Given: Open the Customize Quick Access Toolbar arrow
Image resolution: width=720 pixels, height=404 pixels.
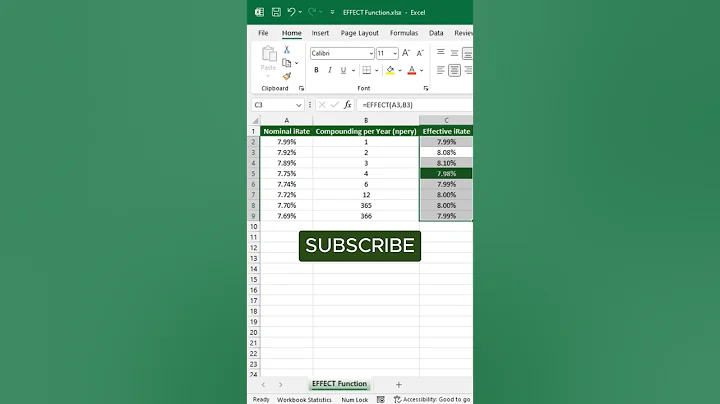Looking at the screenshot, I should click(332, 12).
